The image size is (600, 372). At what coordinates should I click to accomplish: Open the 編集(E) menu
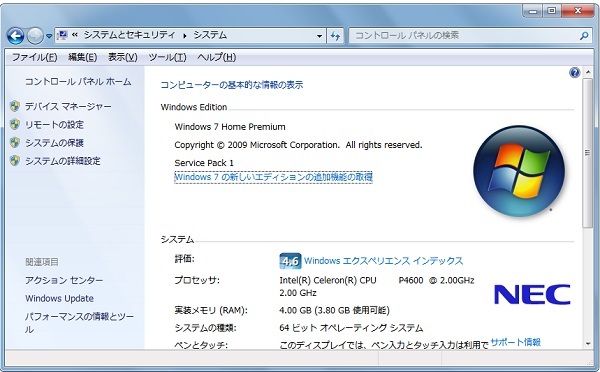(x=82, y=57)
